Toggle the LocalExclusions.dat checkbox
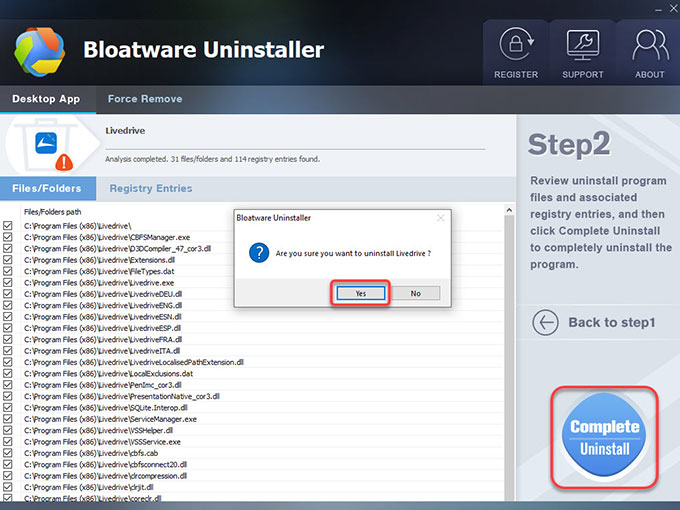This screenshot has height=510, width=680. pos(8,373)
